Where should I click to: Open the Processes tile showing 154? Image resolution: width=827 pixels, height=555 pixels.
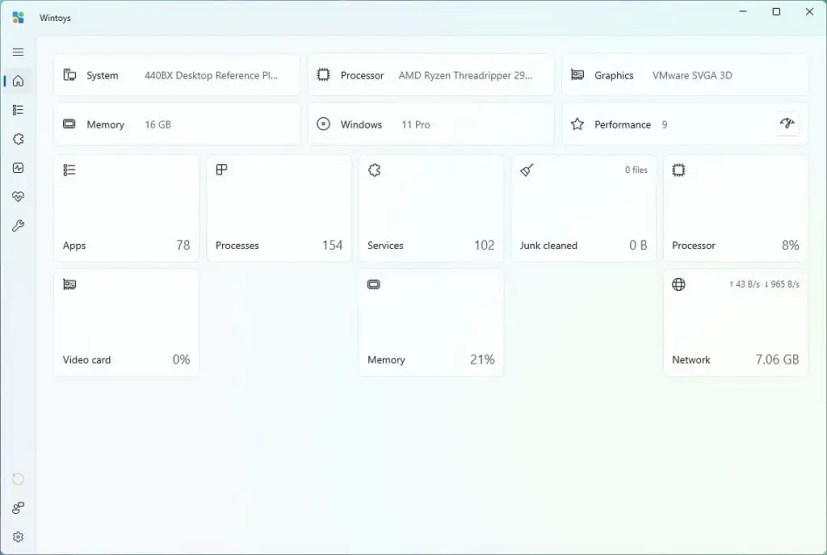point(279,208)
